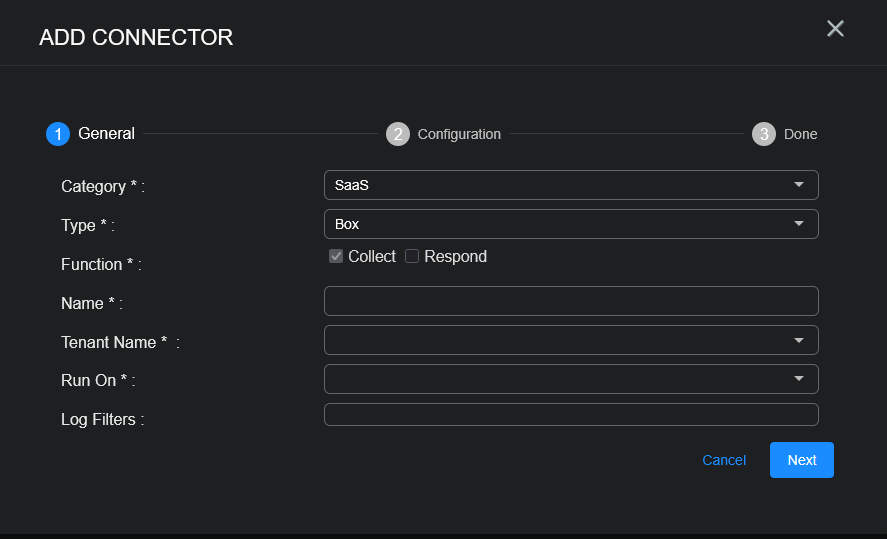Click the Cancel link

point(724,460)
